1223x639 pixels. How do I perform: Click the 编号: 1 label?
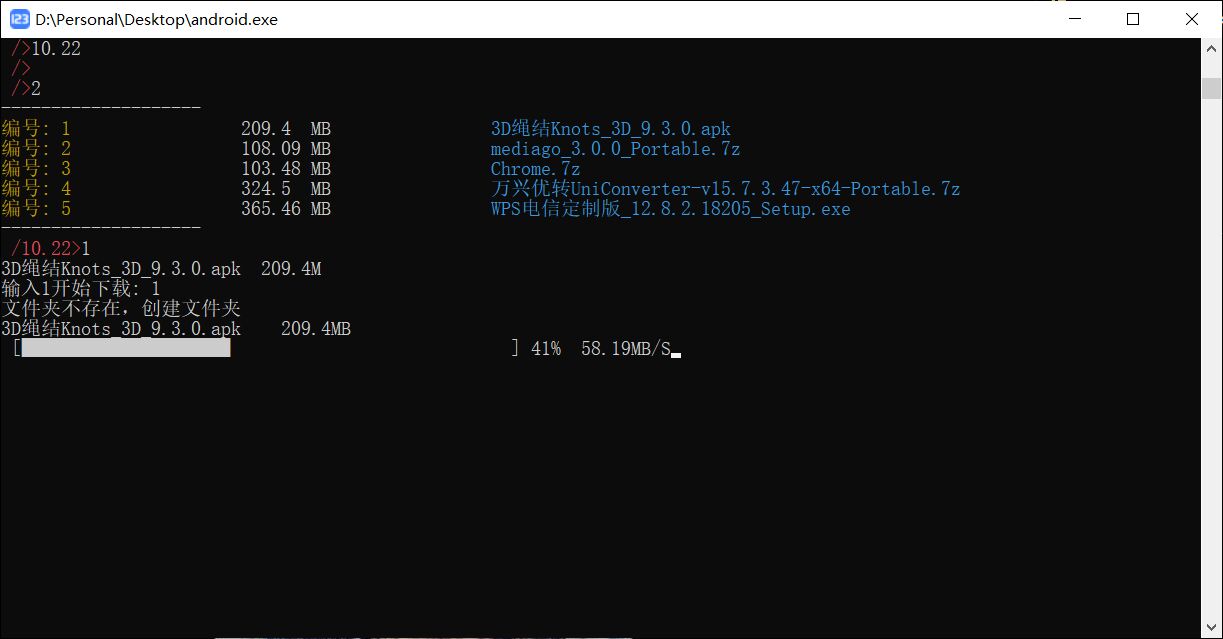tap(36, 129)
